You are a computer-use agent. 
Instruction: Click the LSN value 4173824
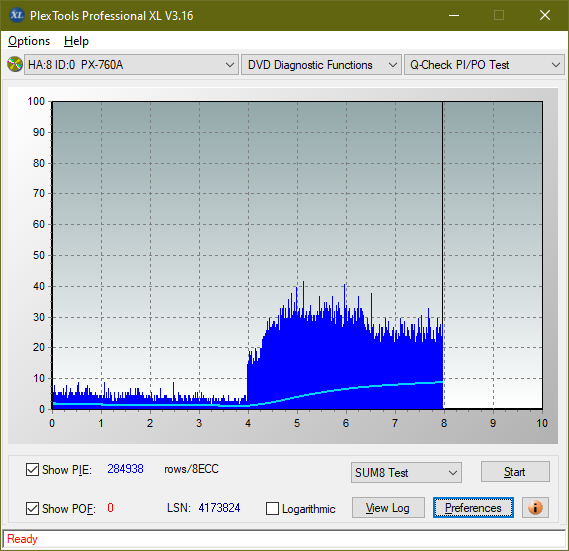coord(219,508)
